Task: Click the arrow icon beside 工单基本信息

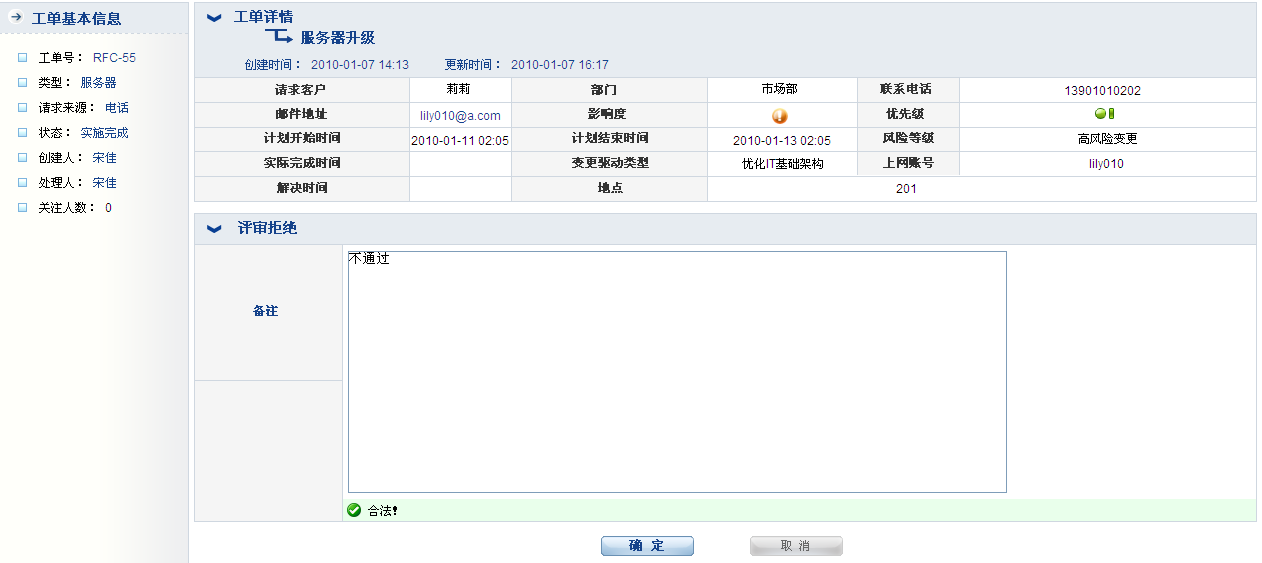Action: pos(16,18)
